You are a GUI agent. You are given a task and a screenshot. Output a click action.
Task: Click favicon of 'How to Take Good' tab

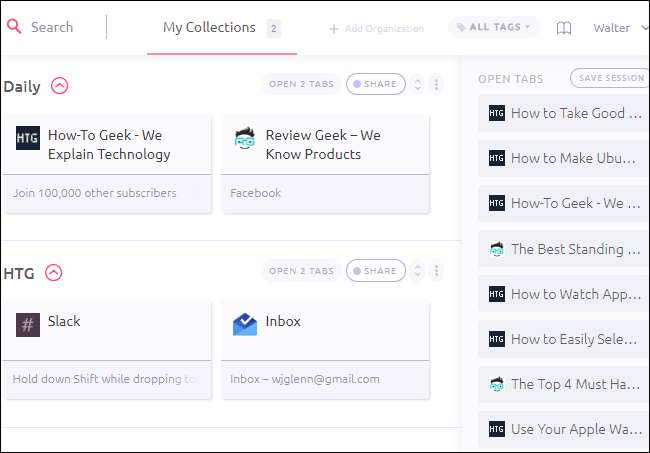[497, 113]
